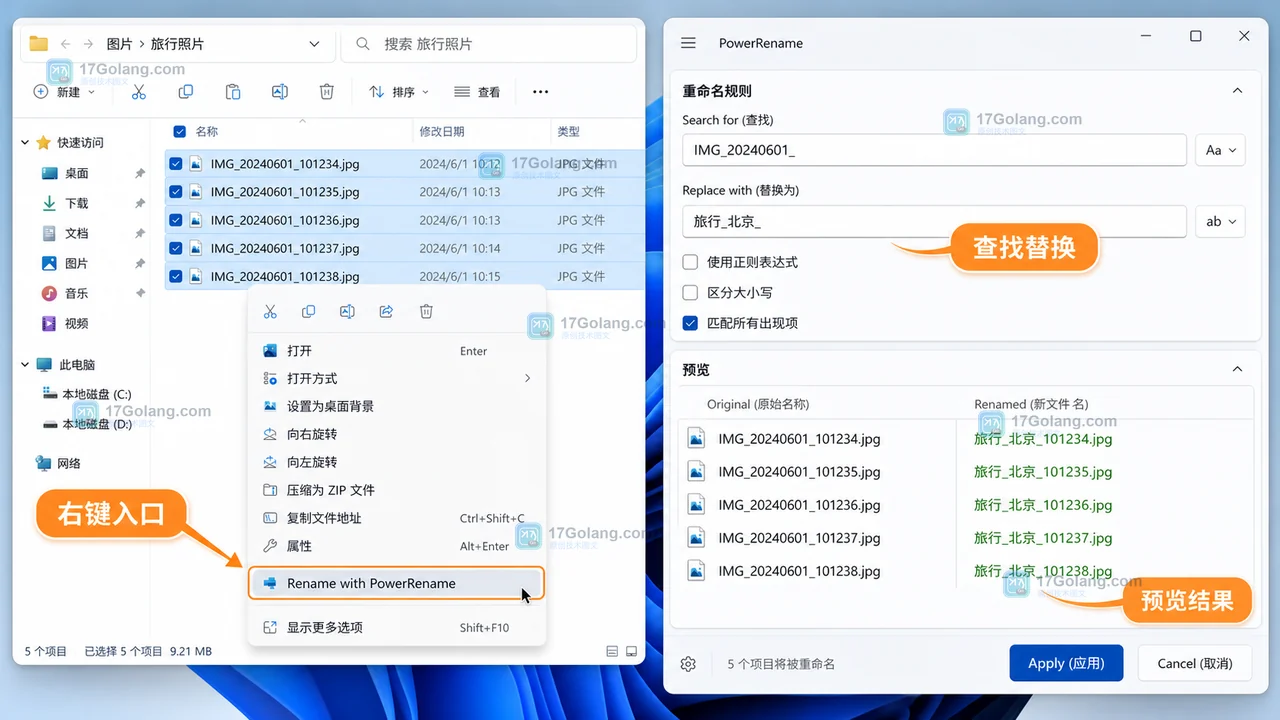Choose 复制文件地址 in context menu
This screenshot has height=720, width=1280.
click(x=396, y=518)
